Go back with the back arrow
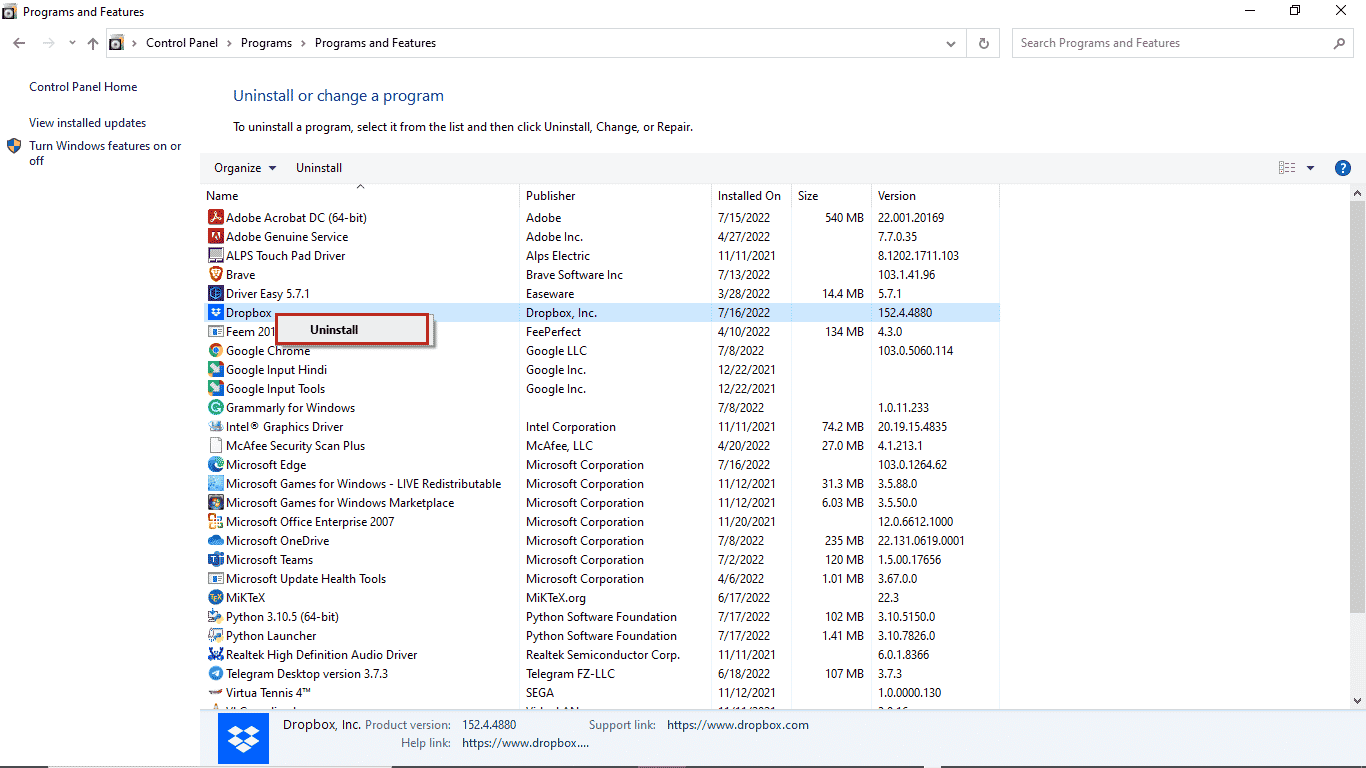 (x=19, y=43)
